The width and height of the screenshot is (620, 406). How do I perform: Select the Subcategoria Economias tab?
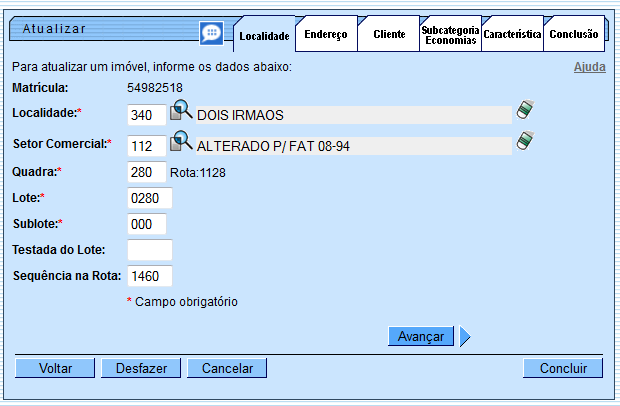click(x=450, y=34)
